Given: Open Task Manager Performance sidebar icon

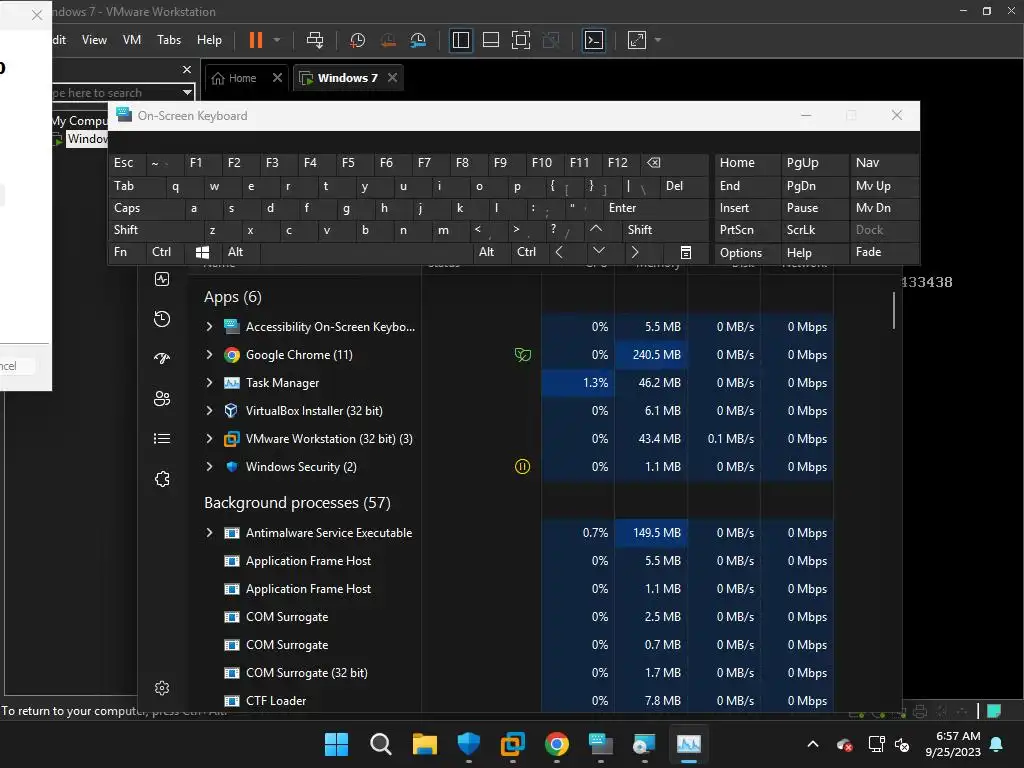Looking at the screenshot, I should 162,280.
